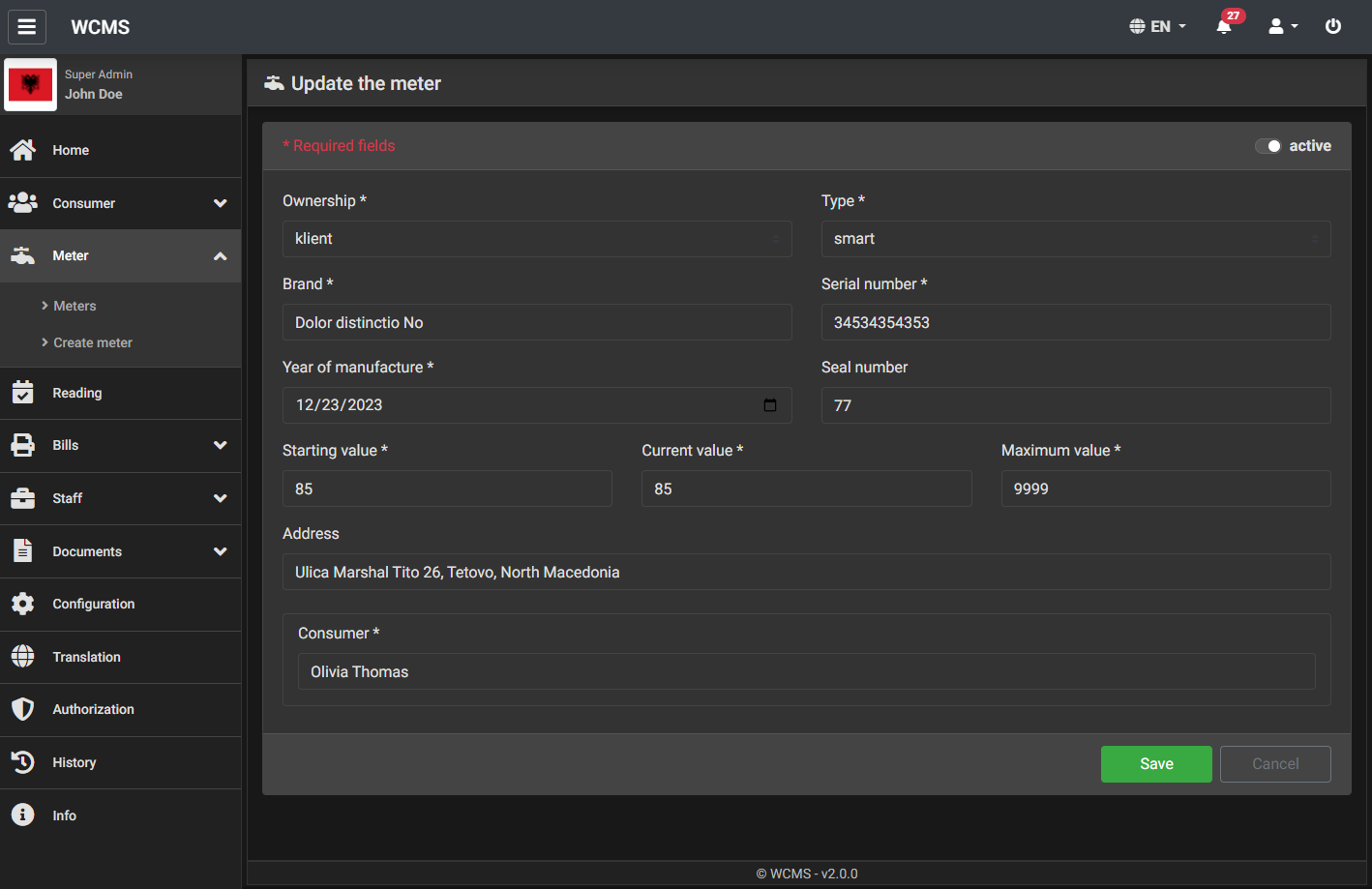The width and height of the screenshot is (1372, 889).
Task: Click the John Doe profile name
Action: pos(94,94)
